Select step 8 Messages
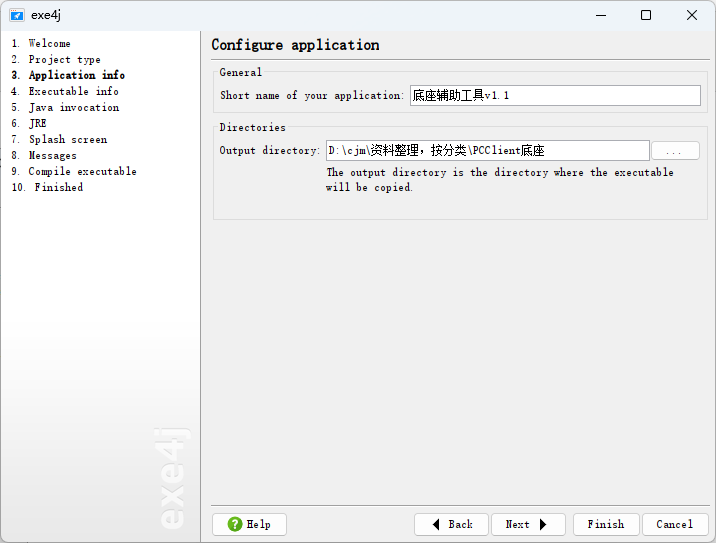 pos(44,155)
